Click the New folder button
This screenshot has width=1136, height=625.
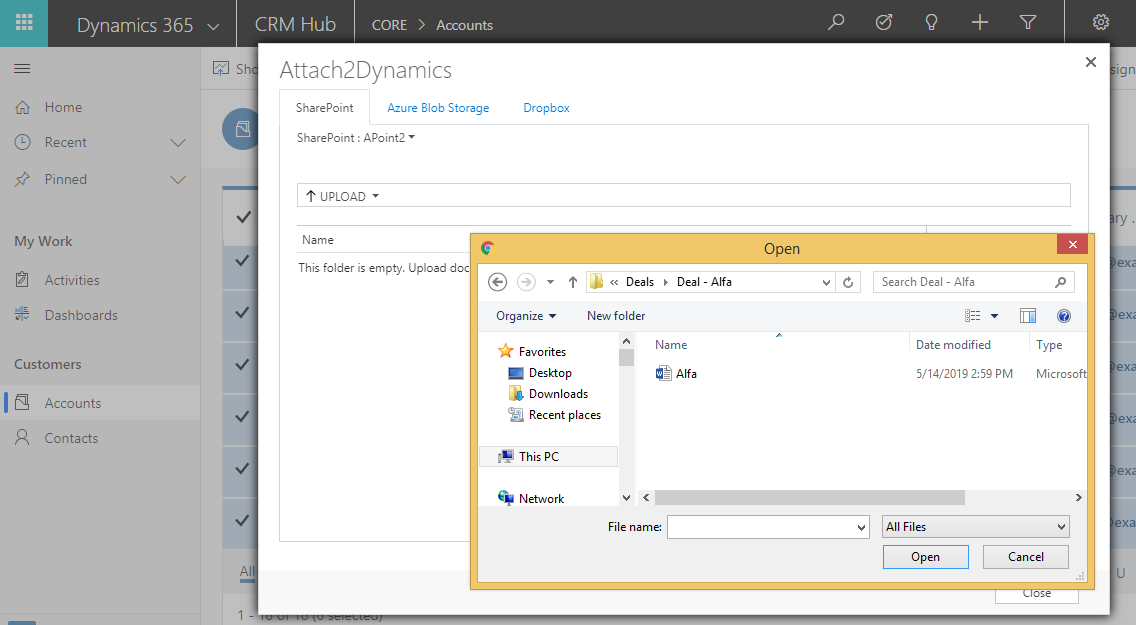coord(616,316)
